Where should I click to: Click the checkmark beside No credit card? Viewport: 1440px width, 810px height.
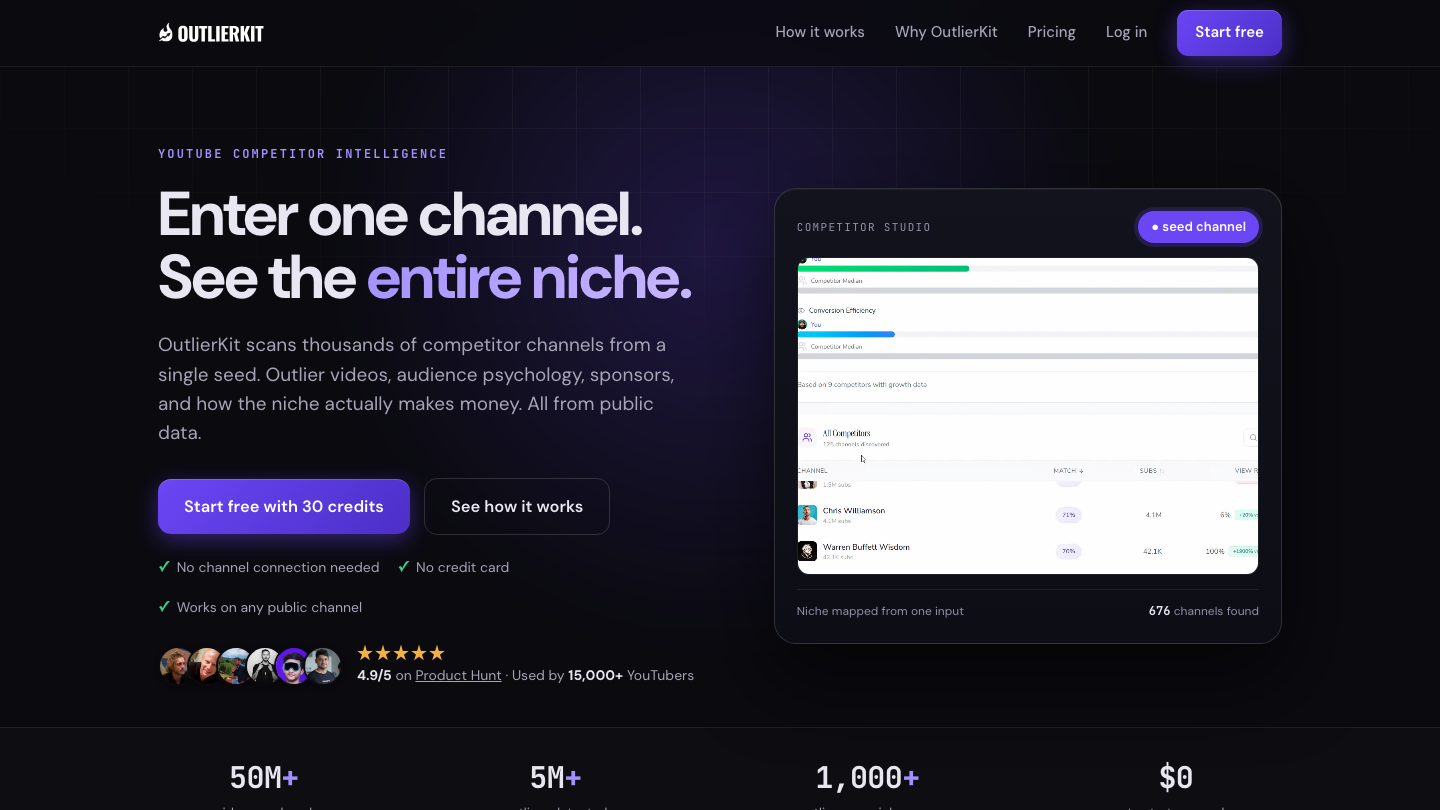(x=404, y=567)
